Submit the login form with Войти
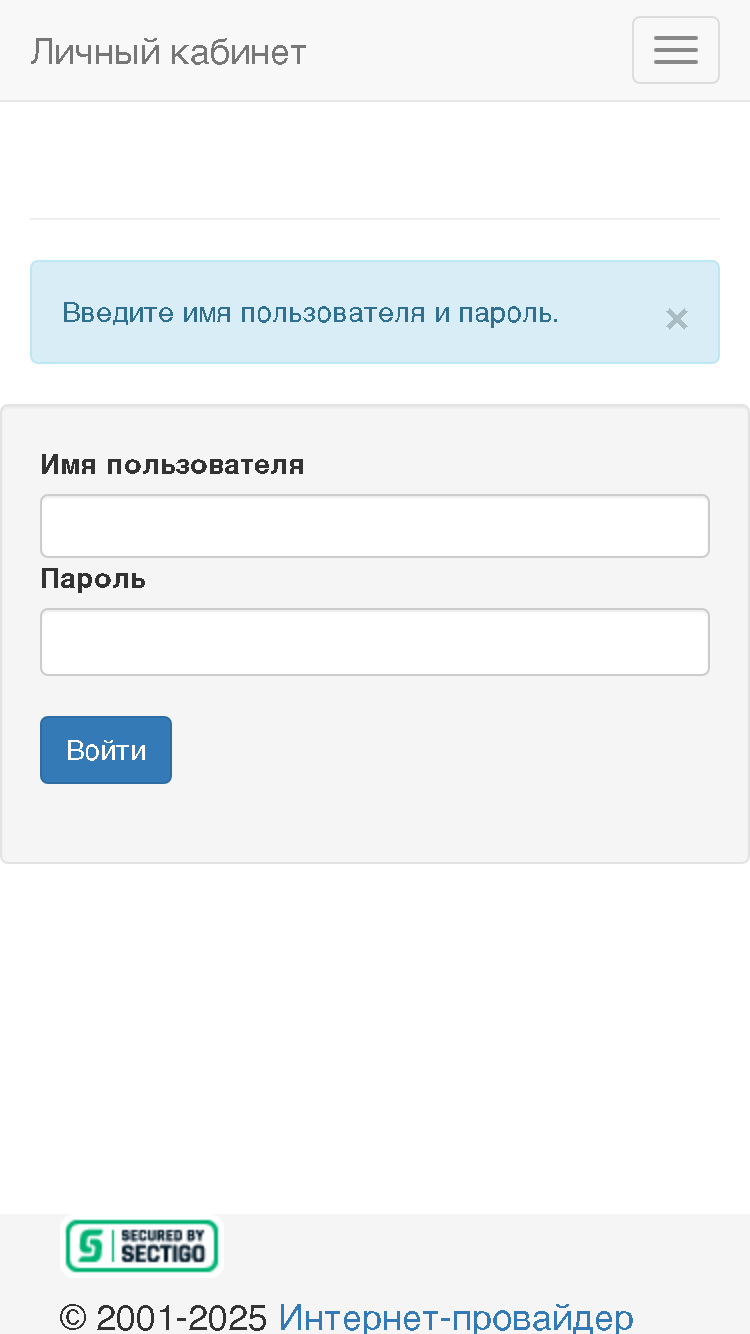Screen dimensions: 750x1334 pos(106,750)
